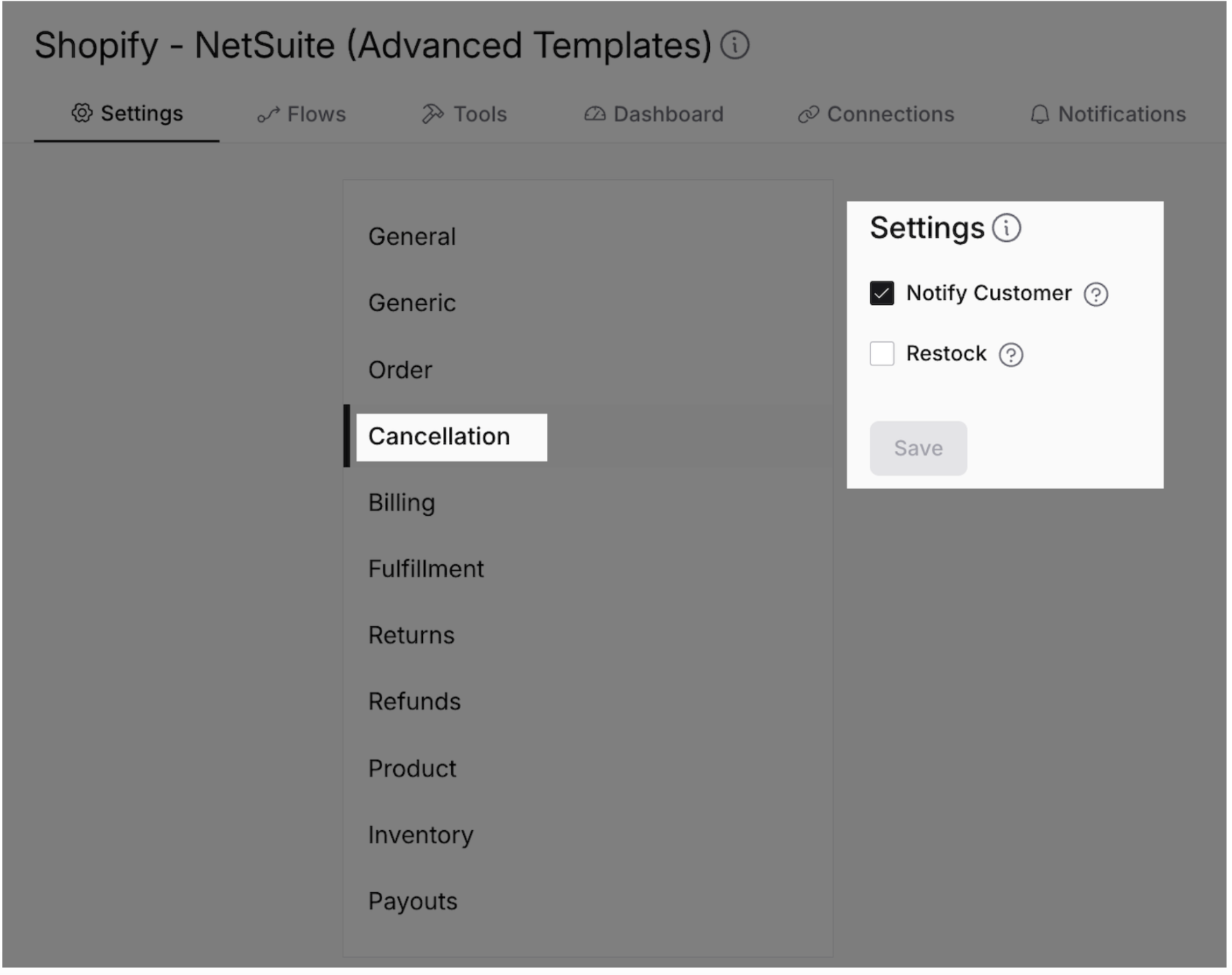Viewport: 1232px width, 975px height.
Task: Open the Flows tab
Action: pos(302,114)
